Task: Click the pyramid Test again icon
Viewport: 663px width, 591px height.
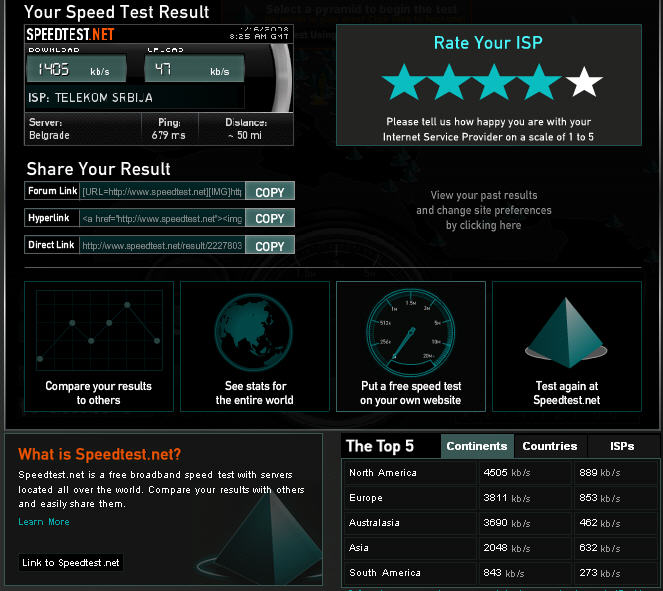Action: click(x=566, y=333)
